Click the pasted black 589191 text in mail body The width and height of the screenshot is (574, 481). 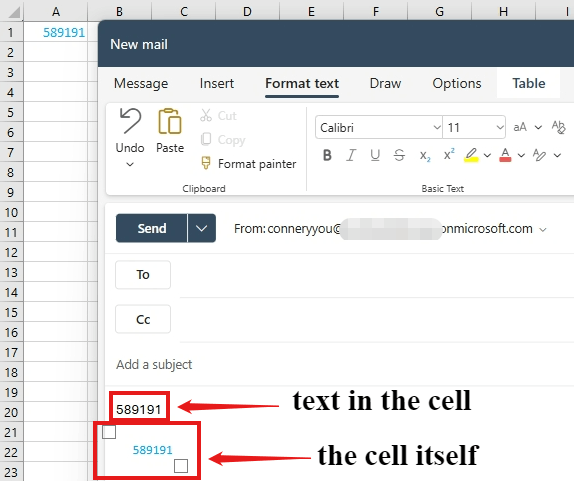[x=139, y=409]
